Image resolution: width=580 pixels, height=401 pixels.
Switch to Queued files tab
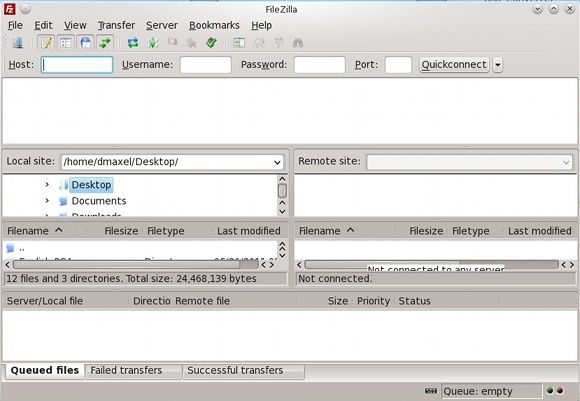(45, 370)
